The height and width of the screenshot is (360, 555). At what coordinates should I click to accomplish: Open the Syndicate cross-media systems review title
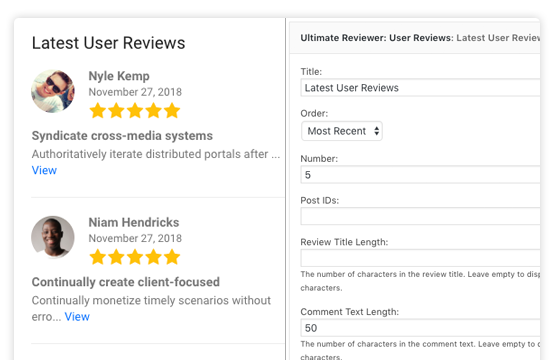tap(122, 136)
